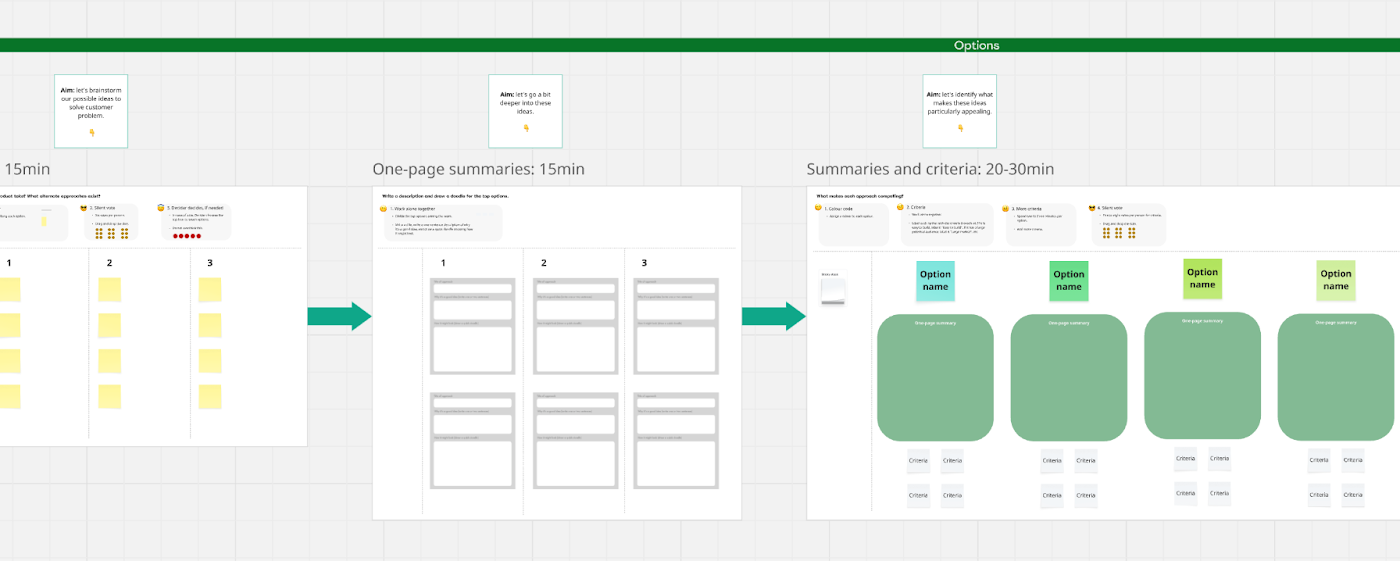Screen dimensions: 1400x561
Task: Select the bottom summary template under column 3
Action: tap(675, 440)
